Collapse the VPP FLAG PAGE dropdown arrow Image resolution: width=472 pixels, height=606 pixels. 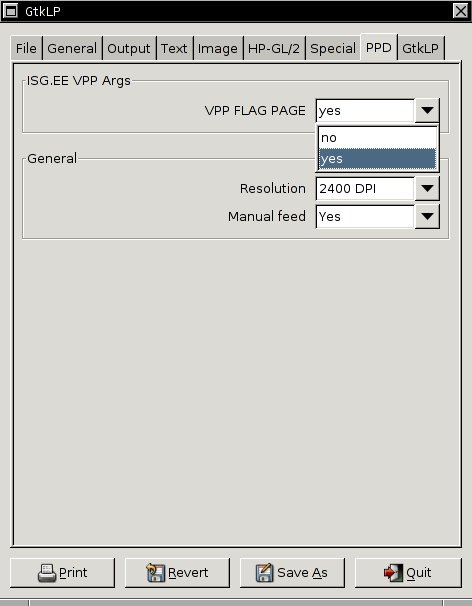point(427,111)
